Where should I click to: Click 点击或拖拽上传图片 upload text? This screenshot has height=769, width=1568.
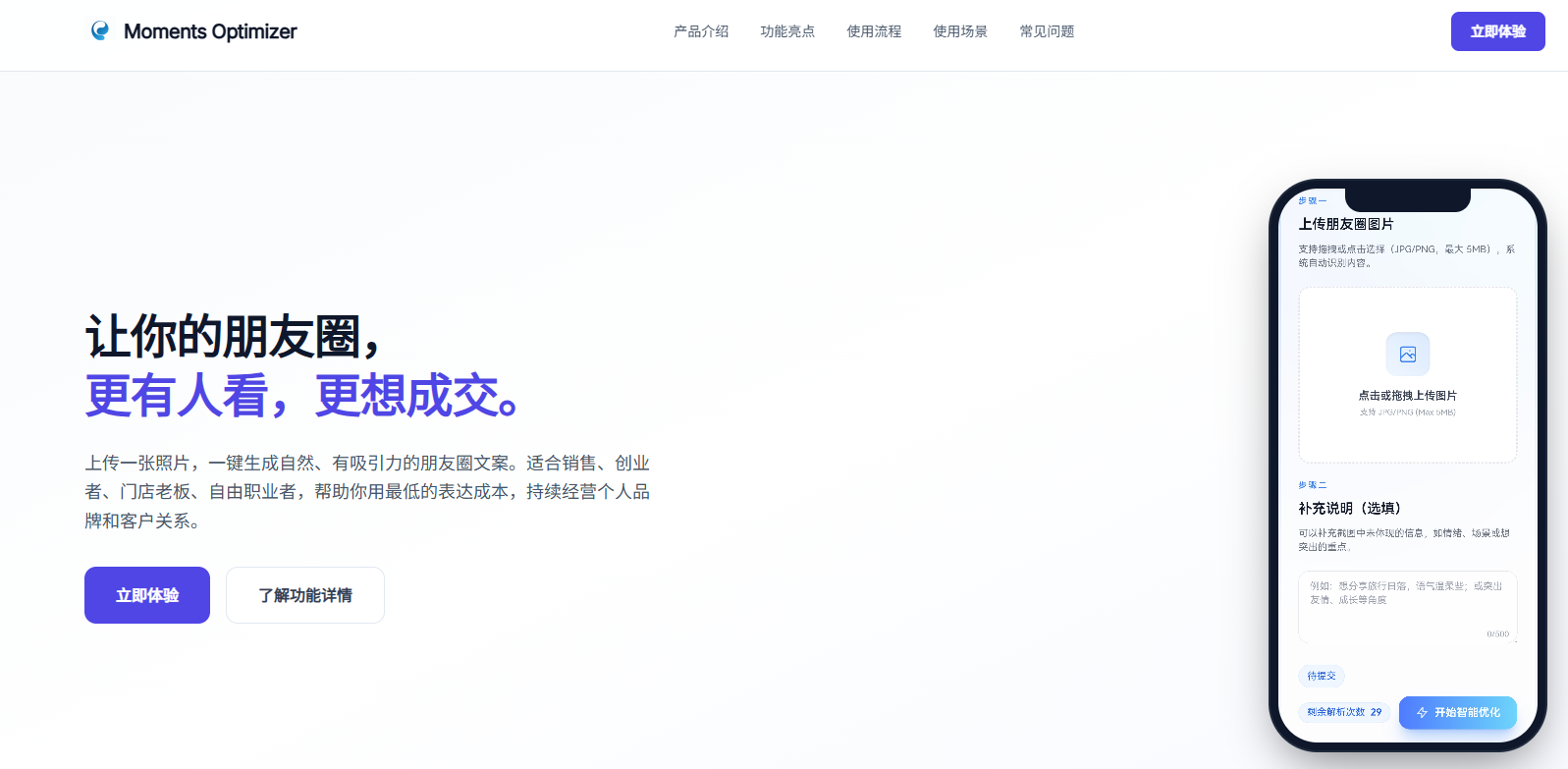tap(1408, 396)
